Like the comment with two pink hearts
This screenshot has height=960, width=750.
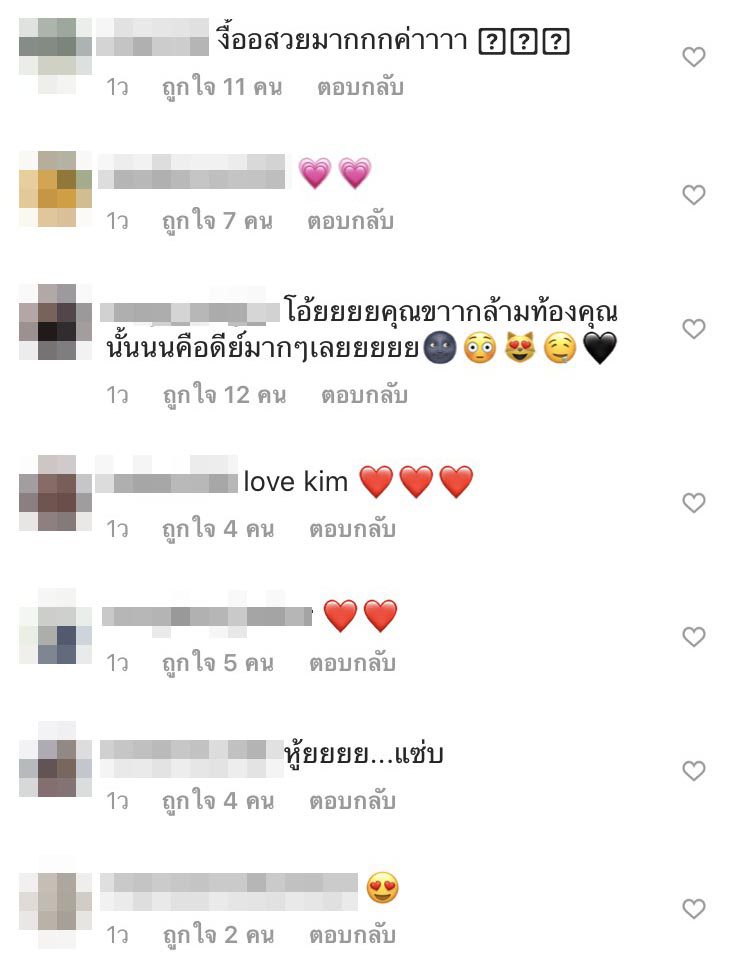point(694,195)
